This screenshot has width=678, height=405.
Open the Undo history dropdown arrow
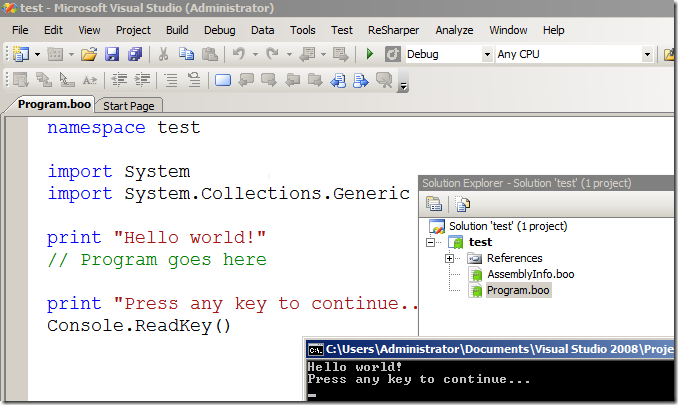pyautogui.click(x=256, y=54)
